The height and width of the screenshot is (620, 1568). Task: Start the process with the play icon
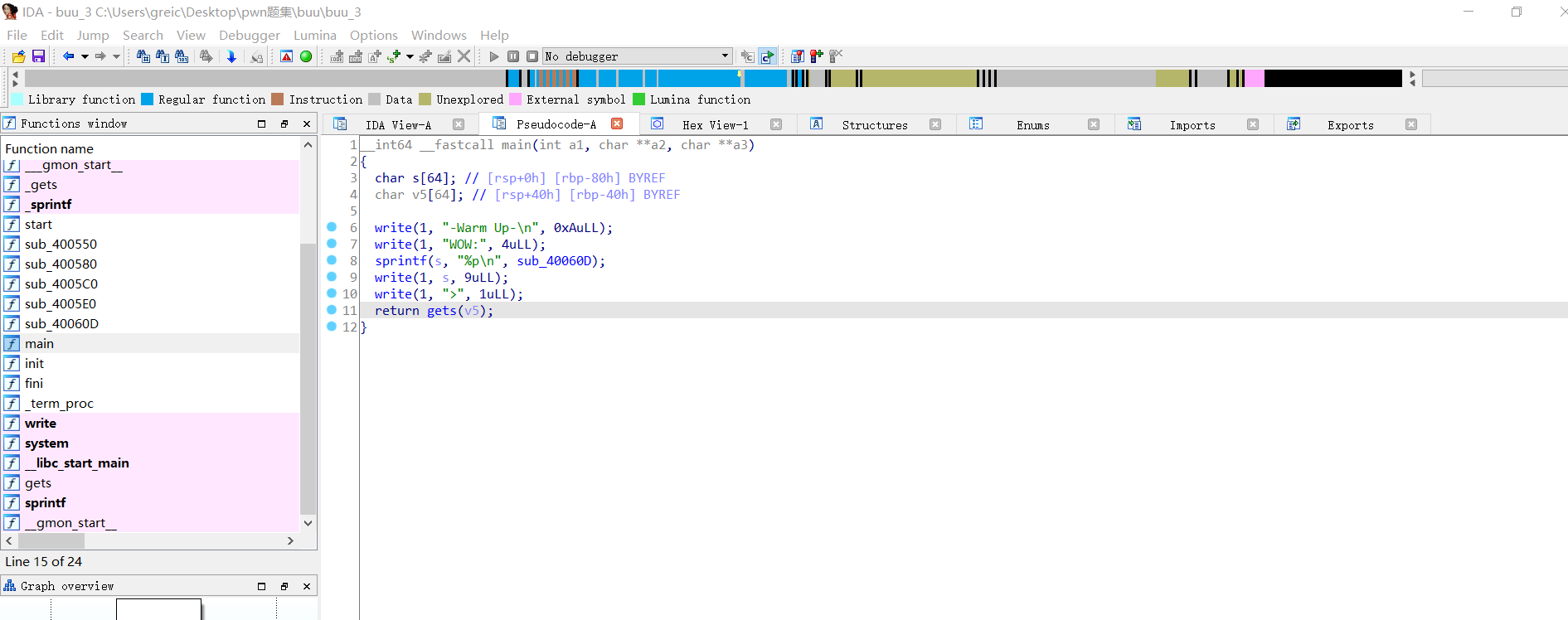494,56
